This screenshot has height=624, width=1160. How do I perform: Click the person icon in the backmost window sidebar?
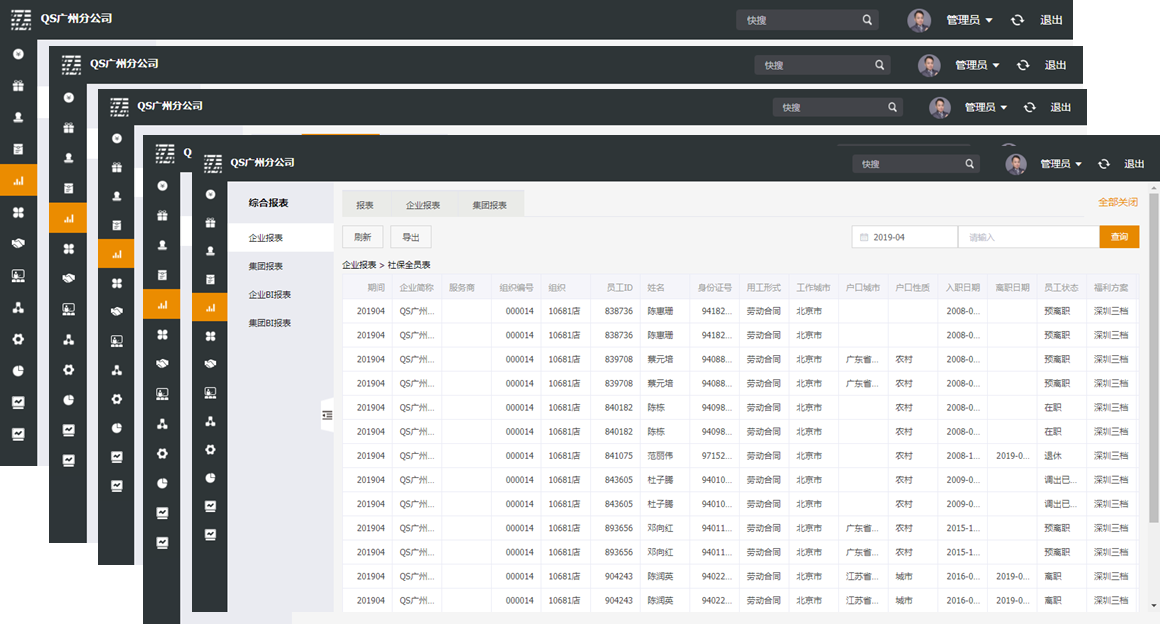(x=18, y=117)
